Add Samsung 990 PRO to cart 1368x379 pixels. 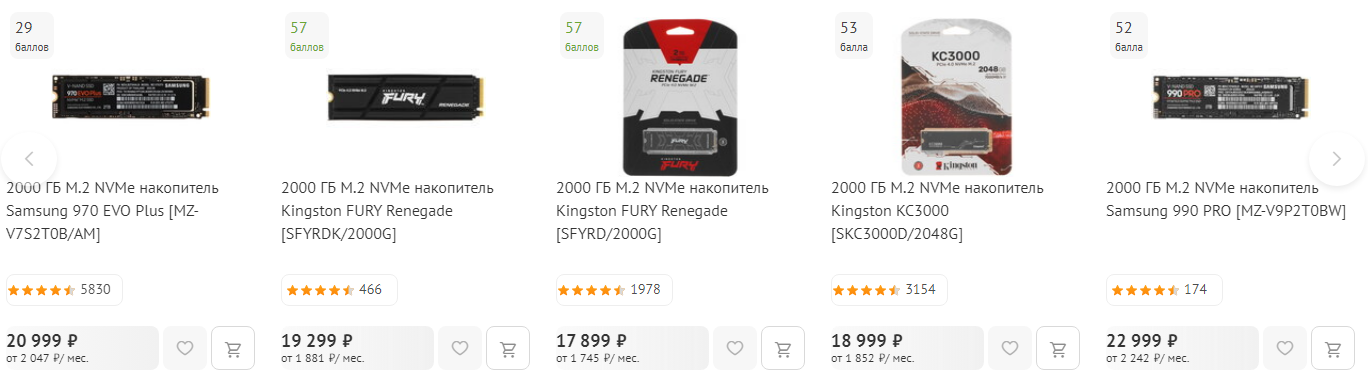tap(1333, 348)
